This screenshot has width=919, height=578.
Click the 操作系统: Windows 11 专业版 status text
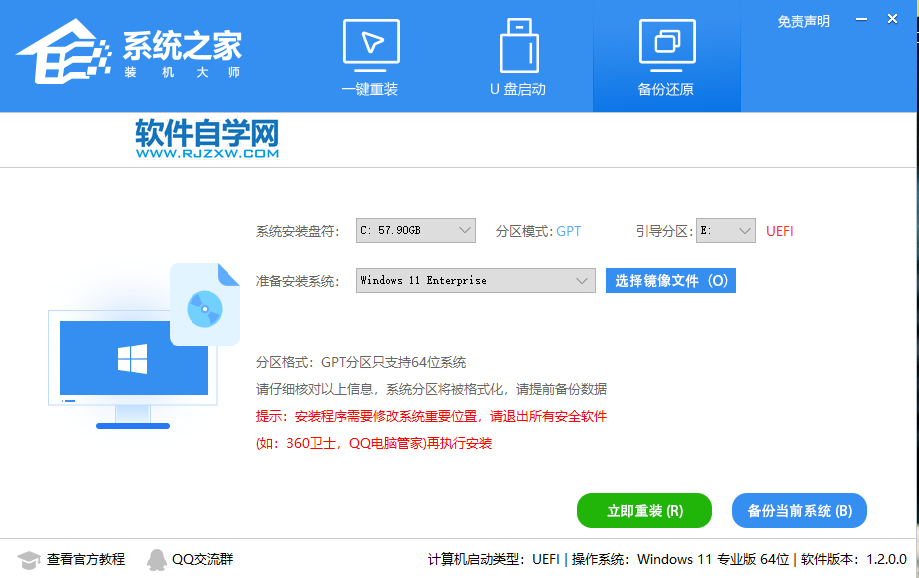point(680,559)
